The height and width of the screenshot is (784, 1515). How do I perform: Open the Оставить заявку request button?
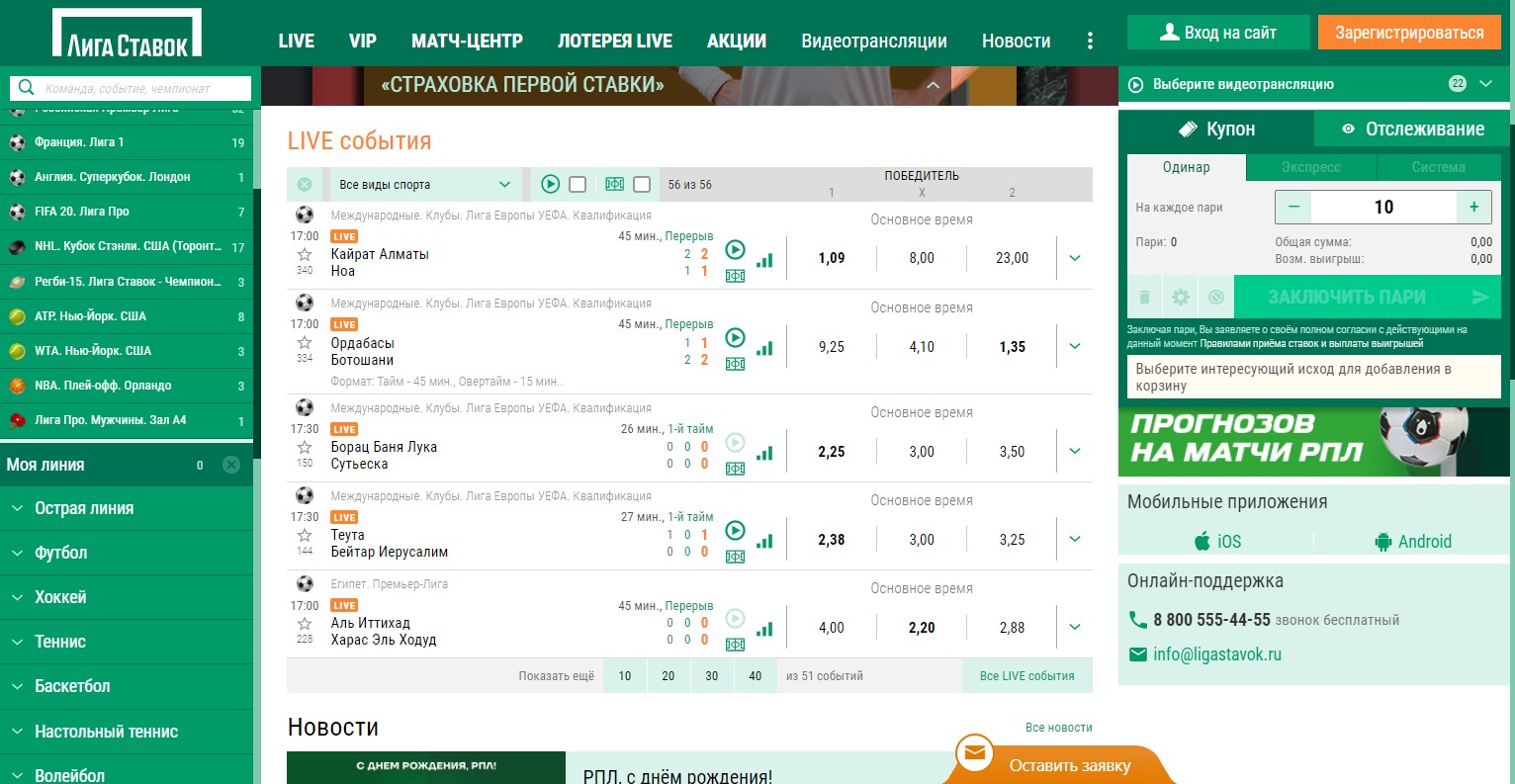click(x=1058, y=762)
